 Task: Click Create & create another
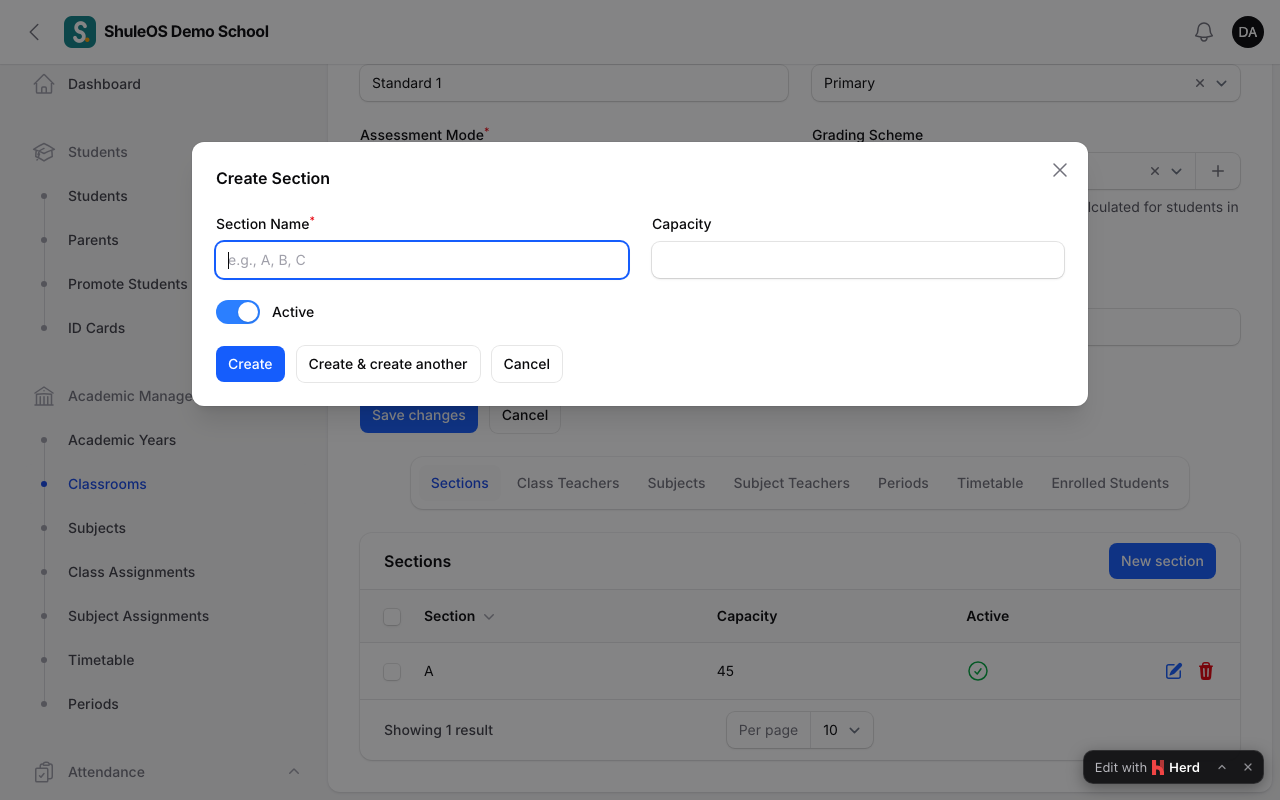click(388, 364)
